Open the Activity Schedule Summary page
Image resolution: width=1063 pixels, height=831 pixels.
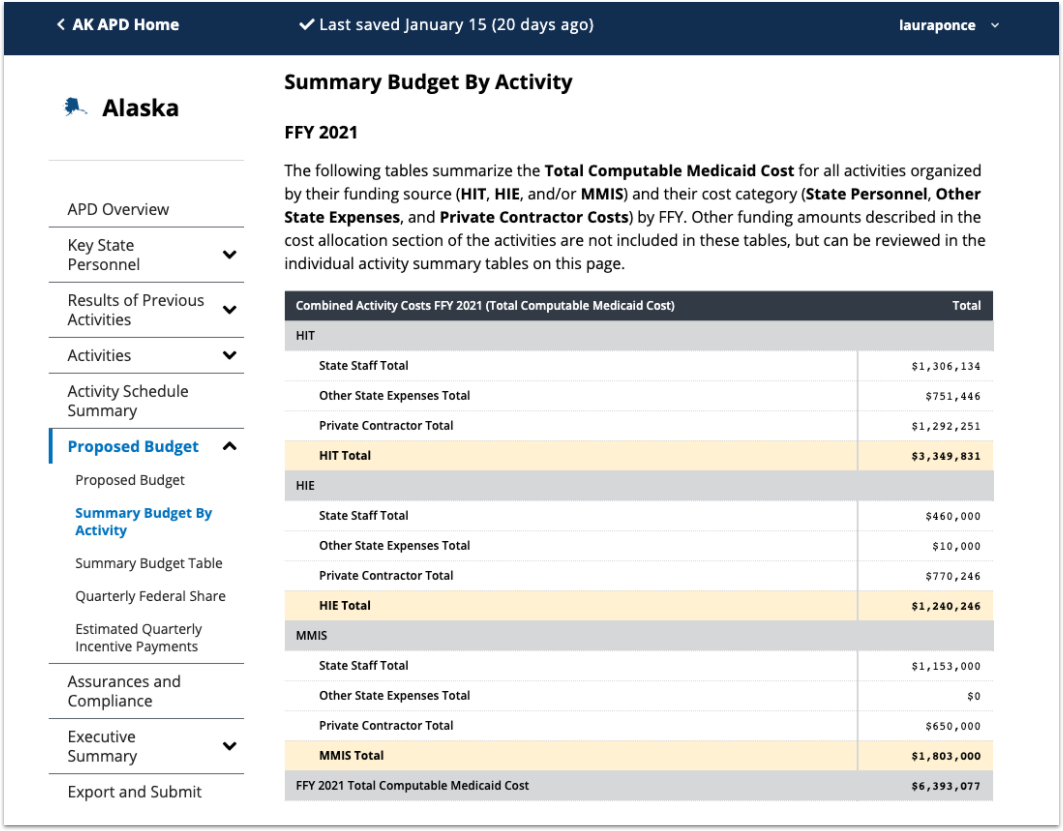click(x=129, y=400)
